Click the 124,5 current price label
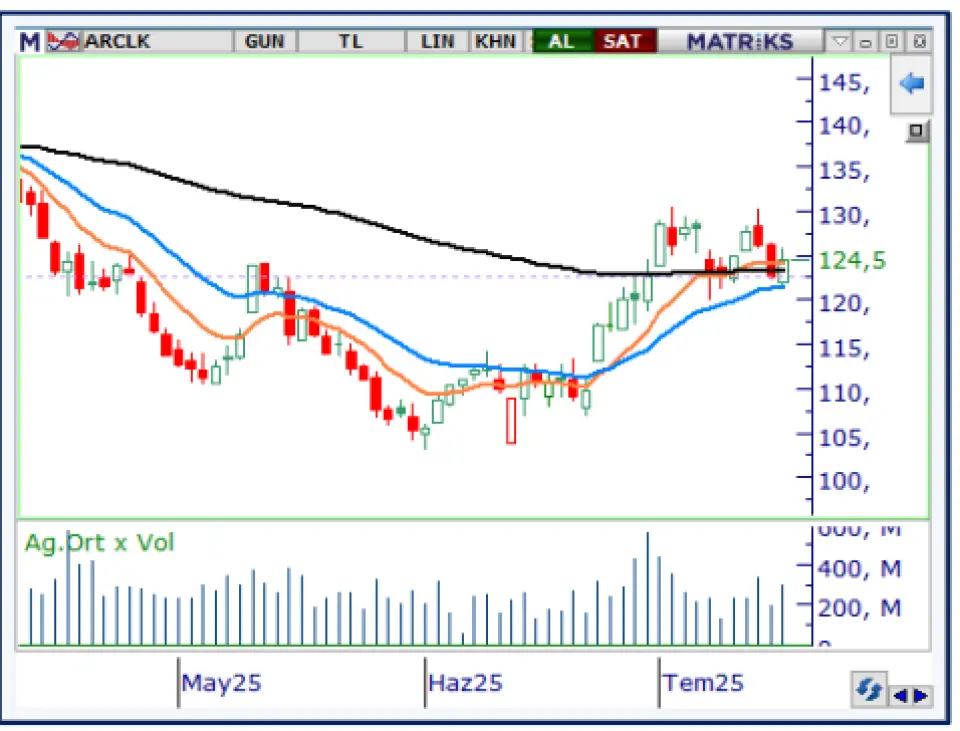 point(852,261)
